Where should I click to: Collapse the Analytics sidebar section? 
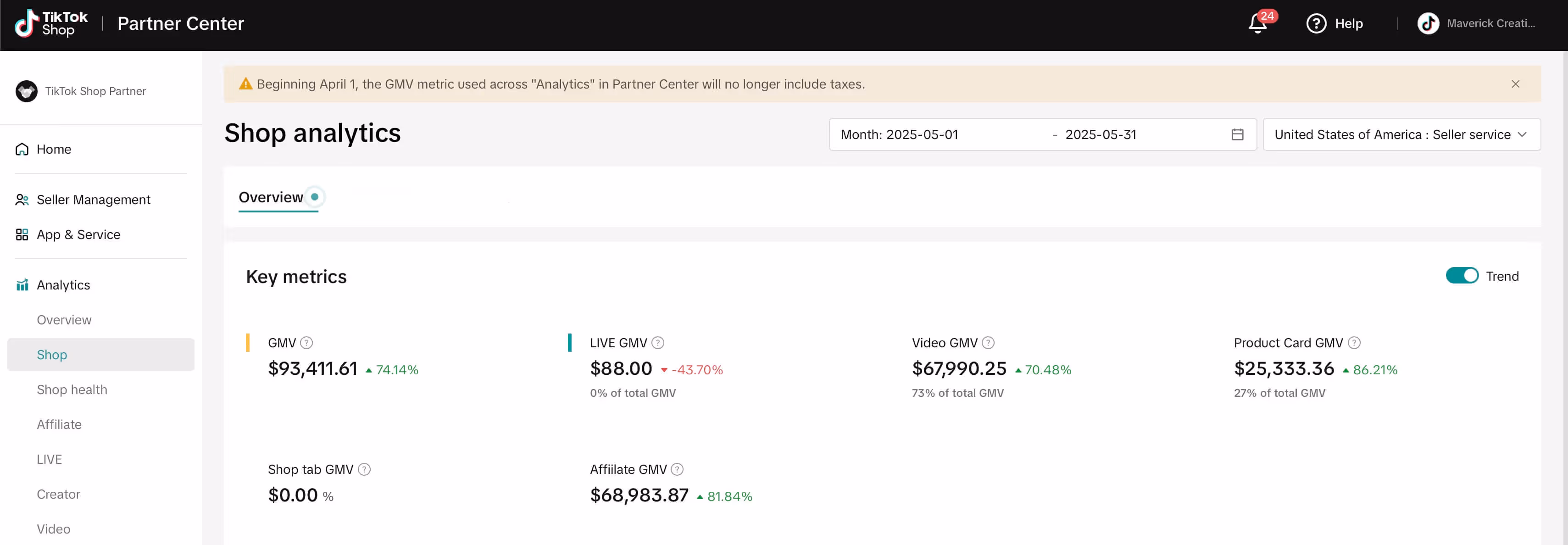[63, 285]
